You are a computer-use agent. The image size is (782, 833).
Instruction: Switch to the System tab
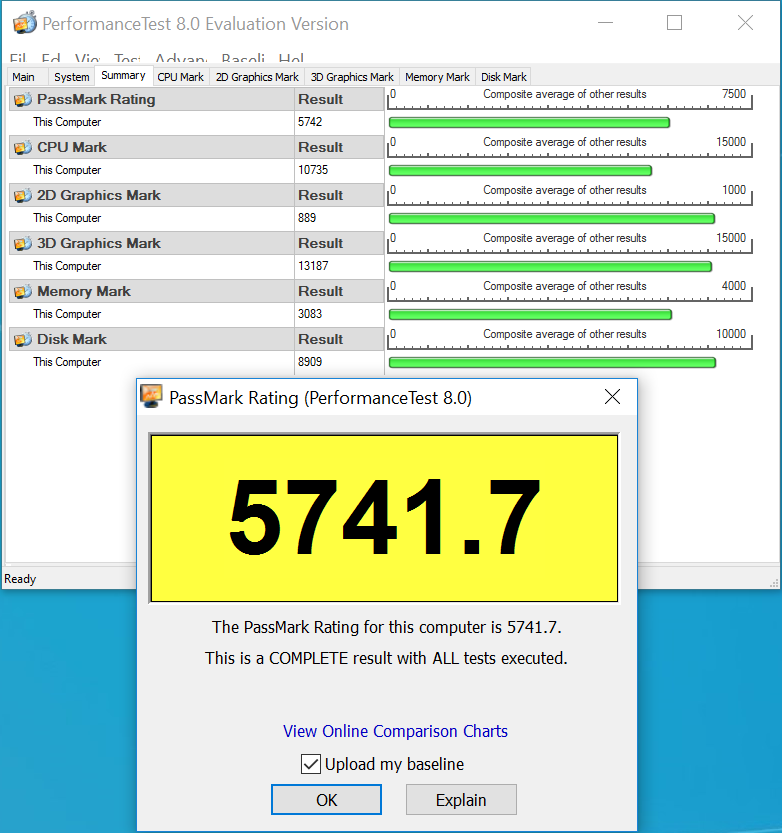tap(72, 77)
